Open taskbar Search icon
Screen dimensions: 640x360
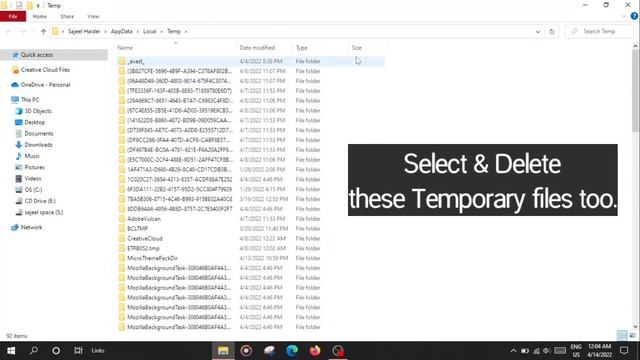tap(34, 351)
